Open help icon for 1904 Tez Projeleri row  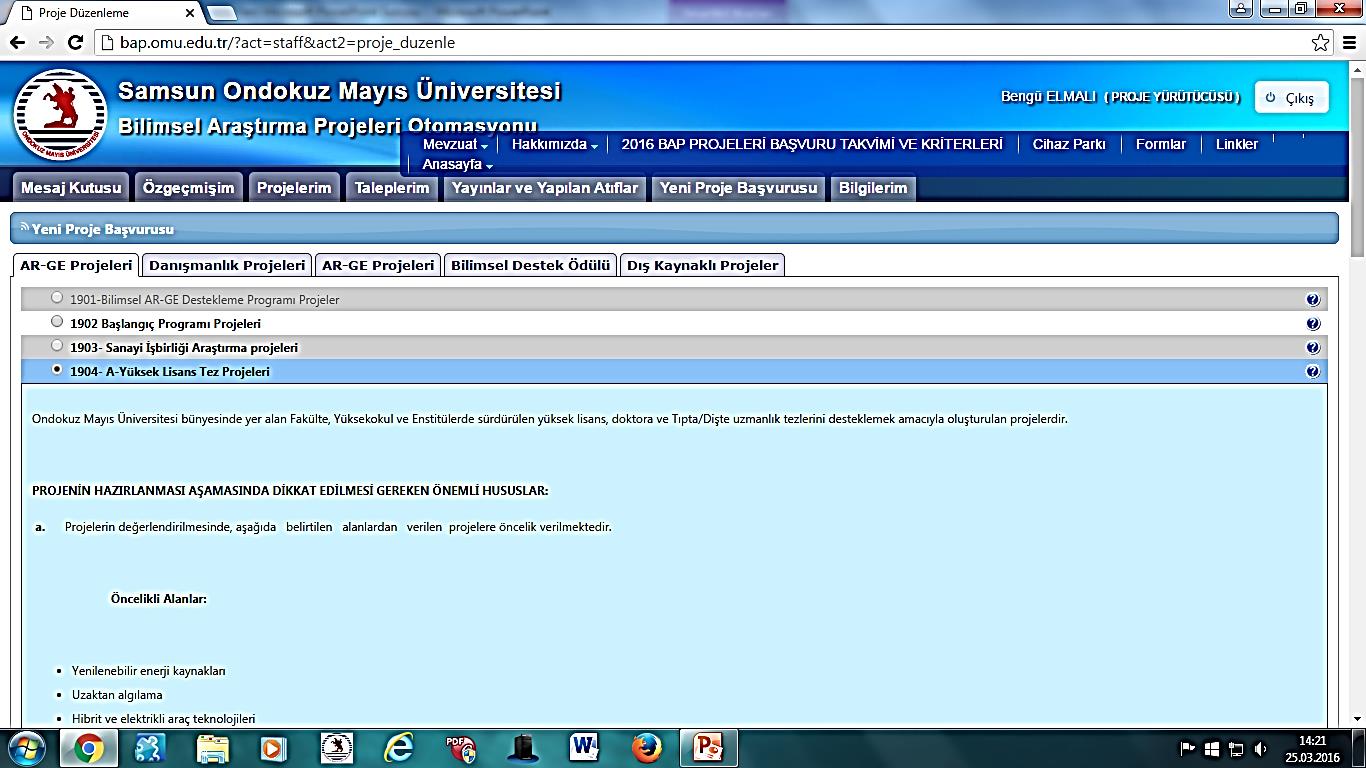pos(1313,372)
